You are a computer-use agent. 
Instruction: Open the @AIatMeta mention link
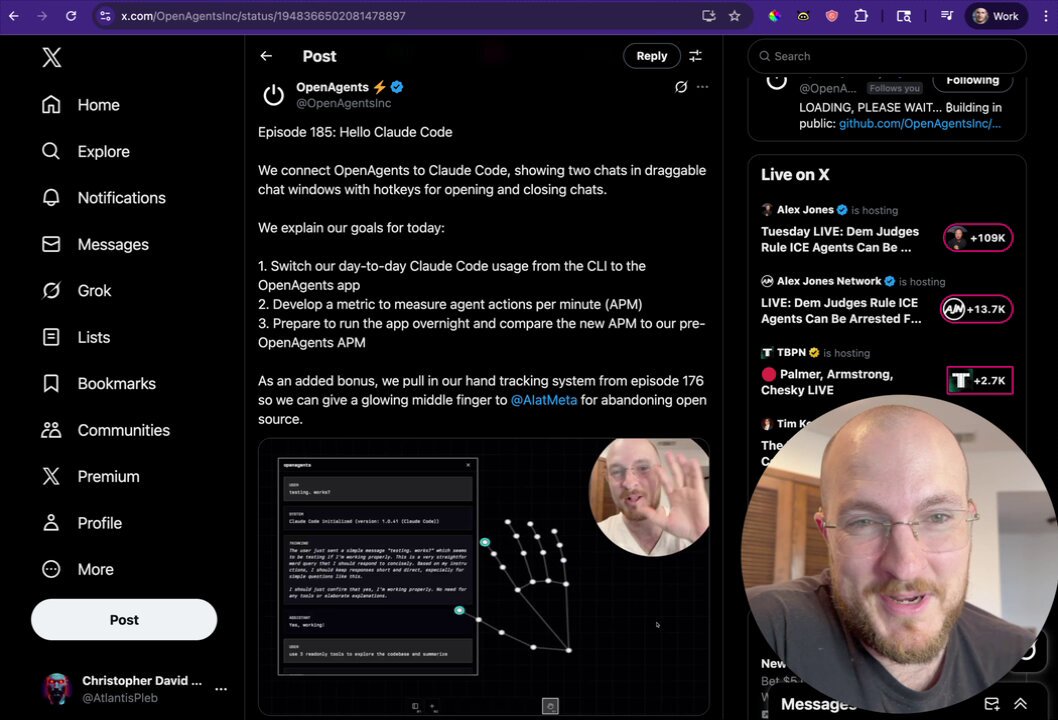click(x=544, y=399)
